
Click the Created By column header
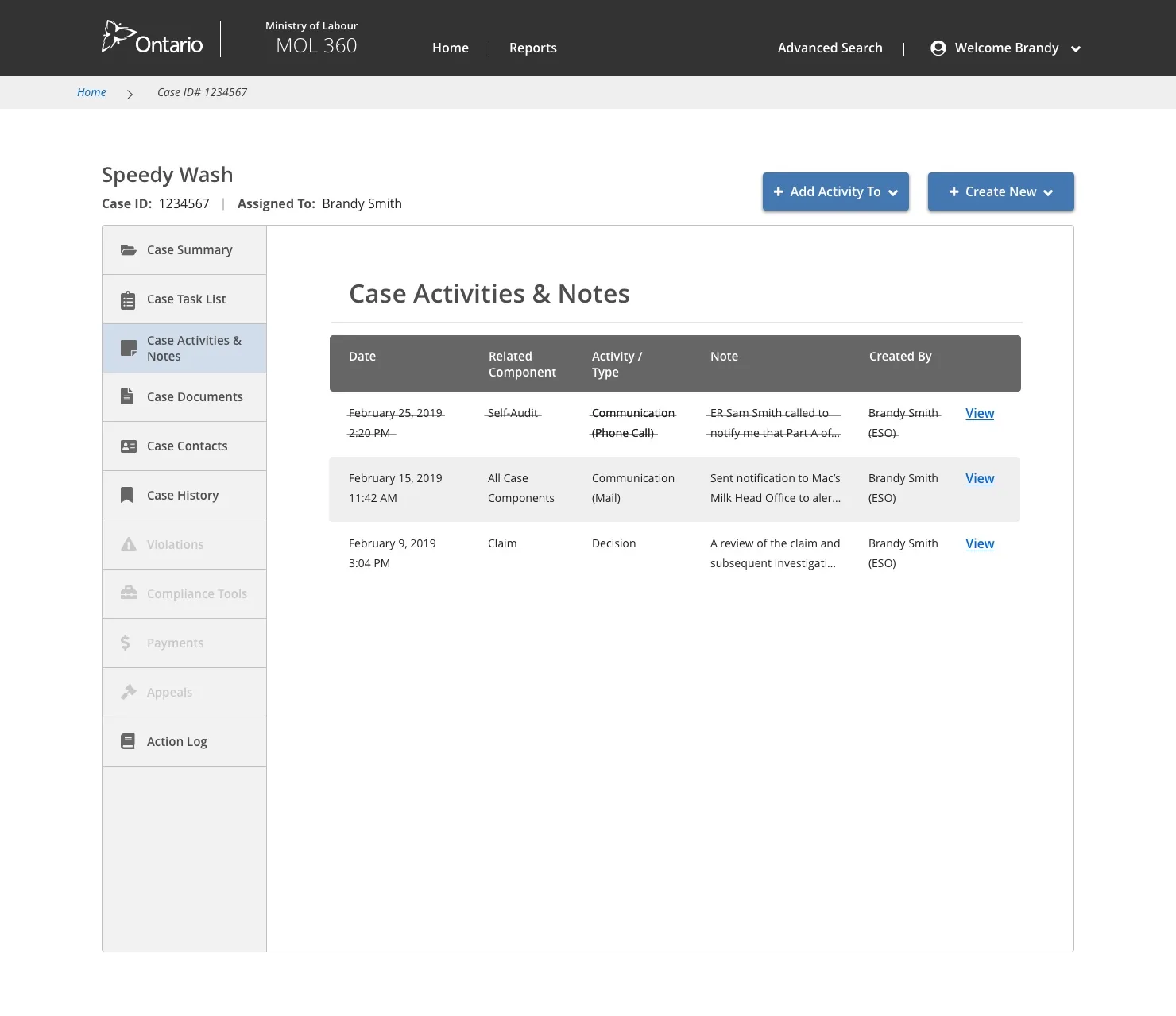[x=900, y=357]
